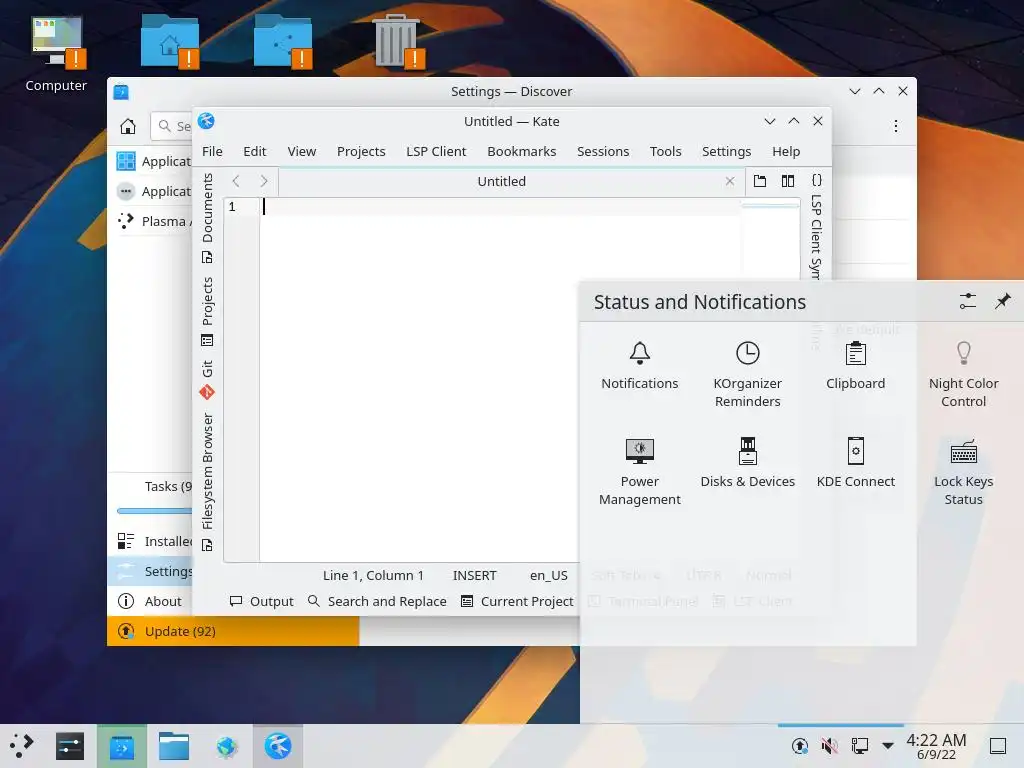1024x768 pixels.
Task: Show the Output panel in Kate
Action: click(262, 601)
